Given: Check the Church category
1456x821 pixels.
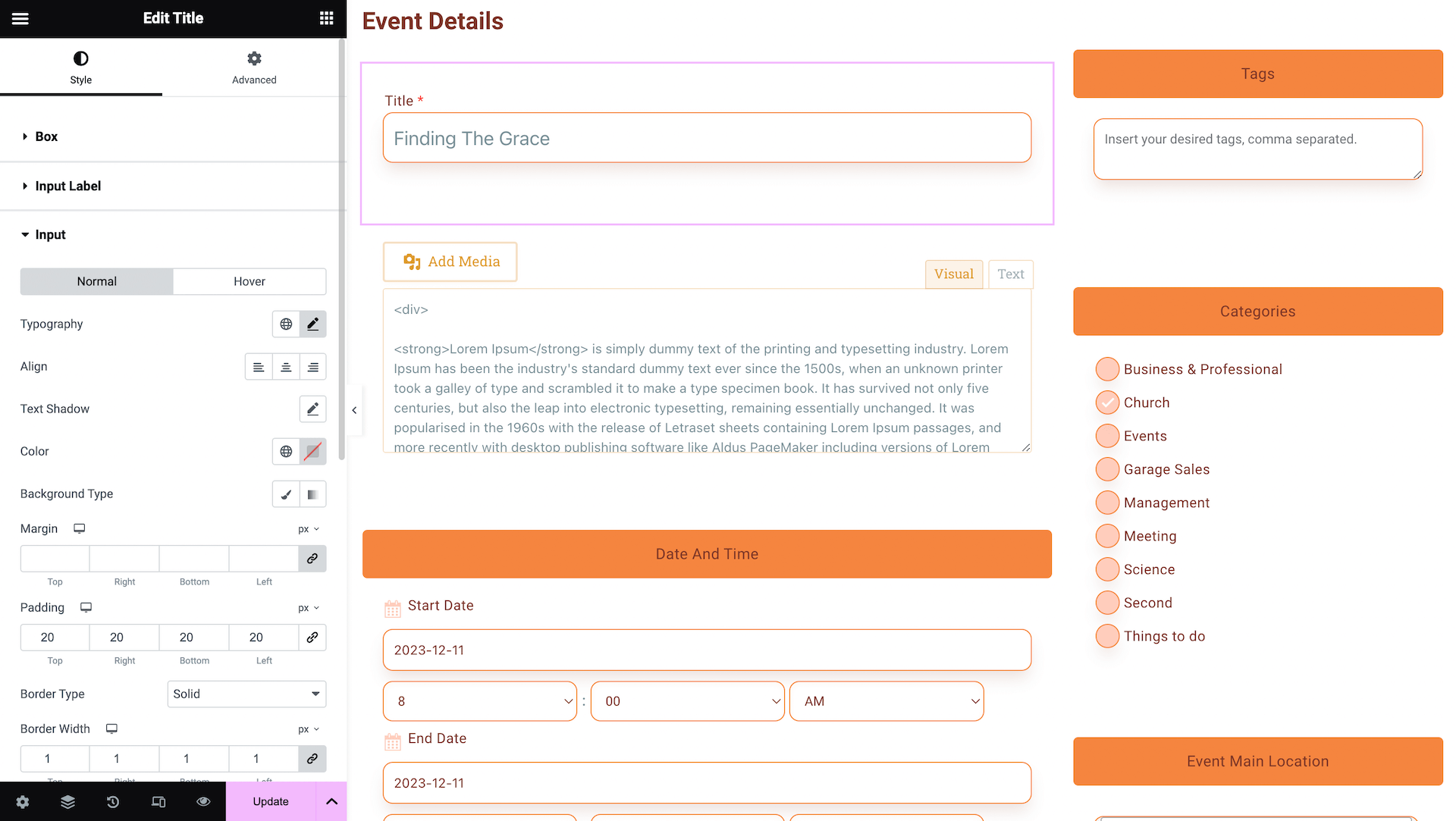Looking at the screenshot, I should pos(1107,403).
